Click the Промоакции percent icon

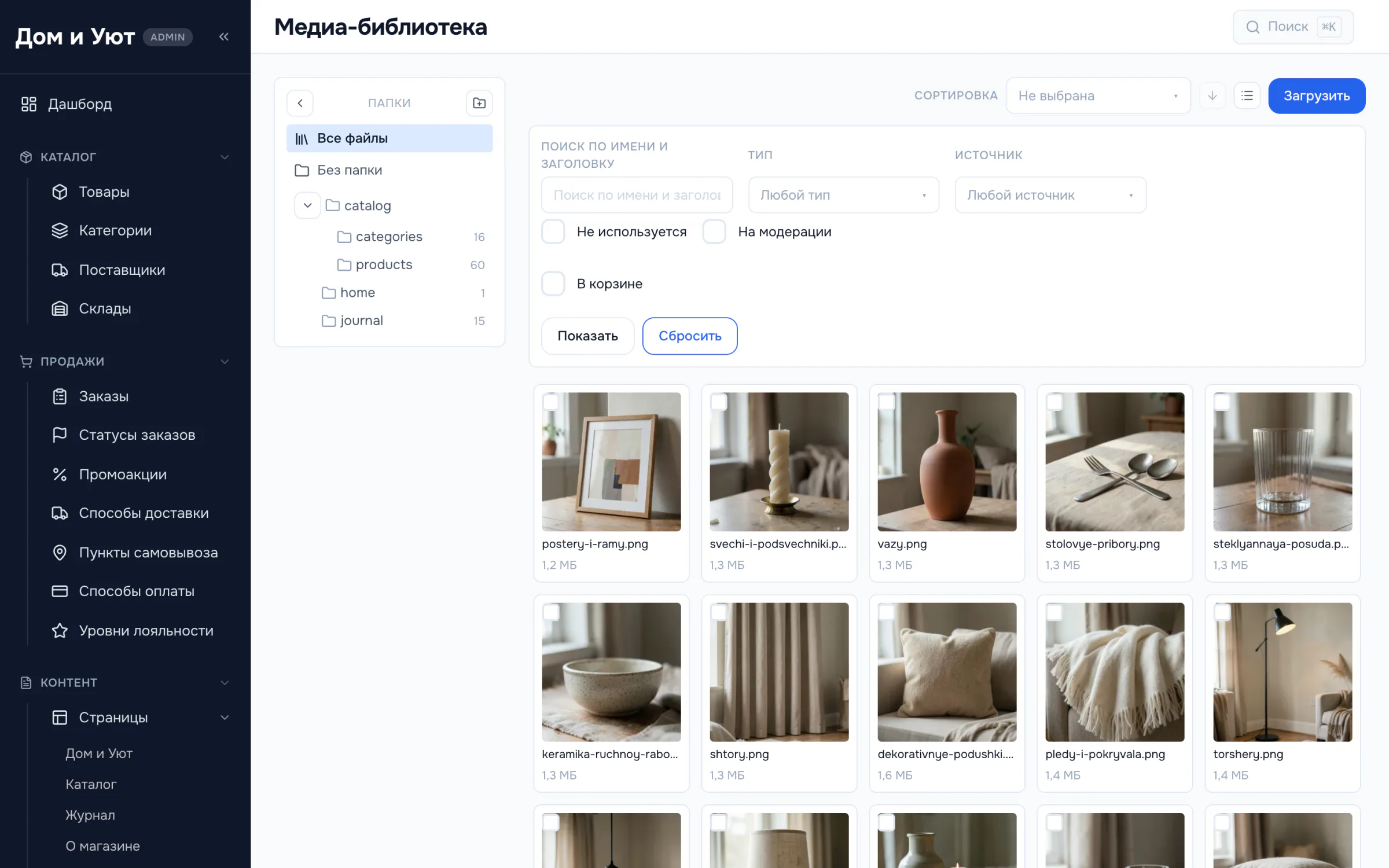pos(60,475)
